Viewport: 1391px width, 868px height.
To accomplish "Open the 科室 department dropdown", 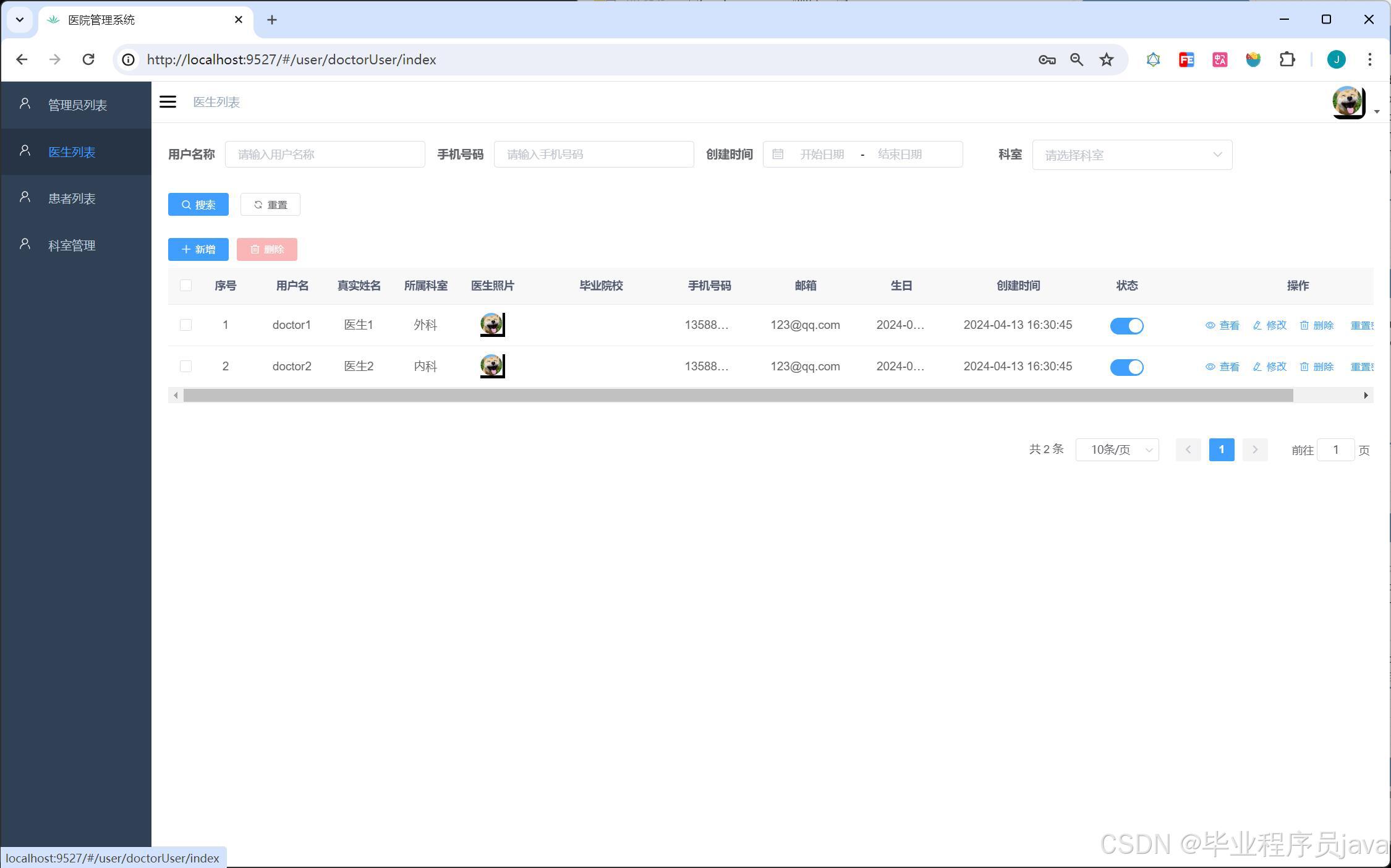I will [x=1132, y=155].
